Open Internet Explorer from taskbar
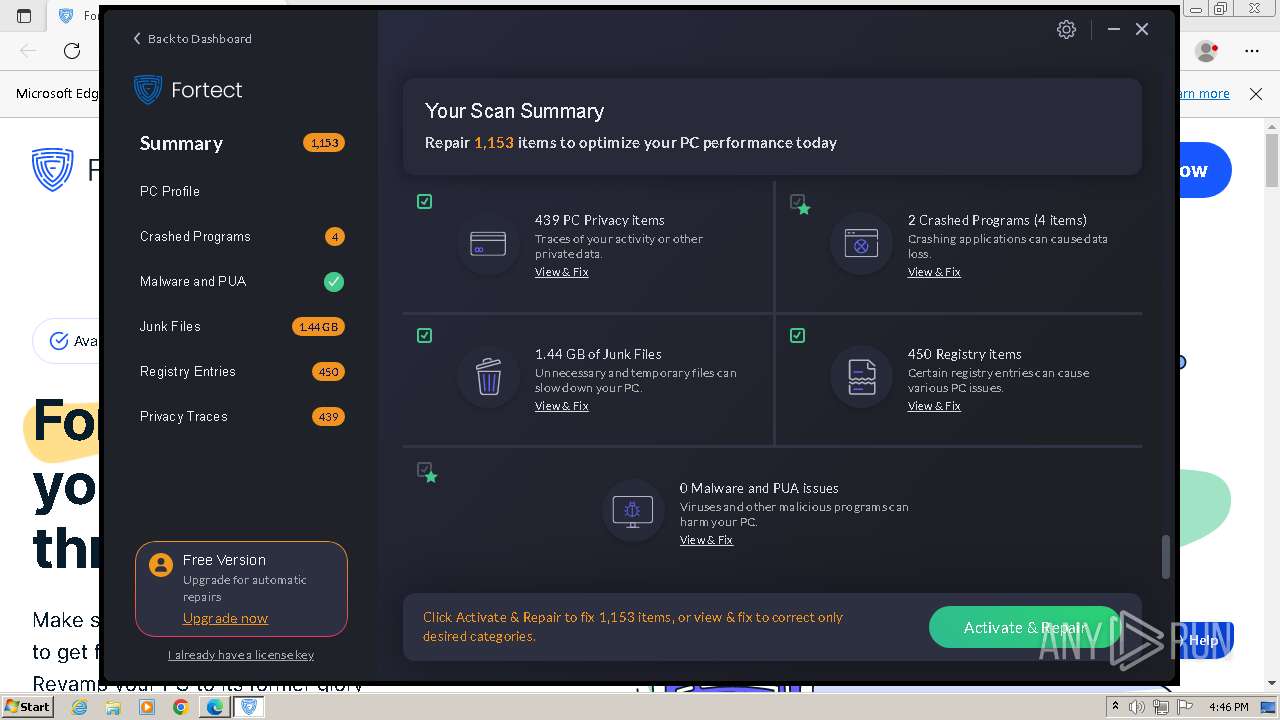The width and height of the screenshot is (1280, 720). coord(79,707)
